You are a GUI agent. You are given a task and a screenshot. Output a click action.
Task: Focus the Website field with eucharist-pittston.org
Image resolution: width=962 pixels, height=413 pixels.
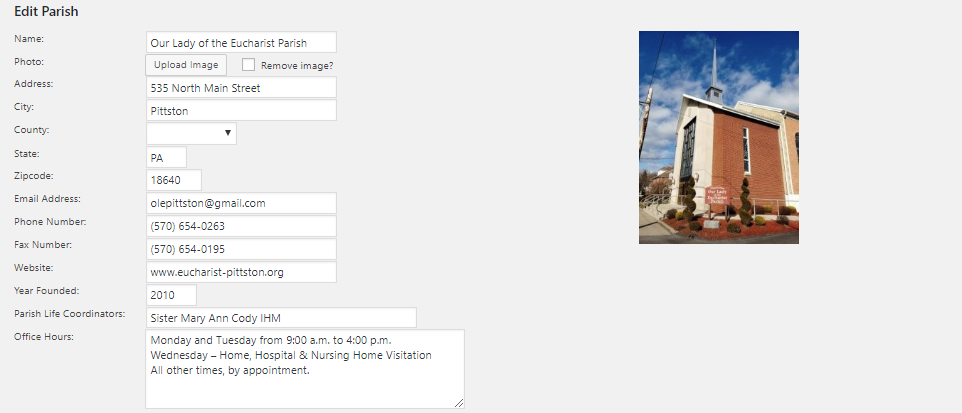point(241,272)
